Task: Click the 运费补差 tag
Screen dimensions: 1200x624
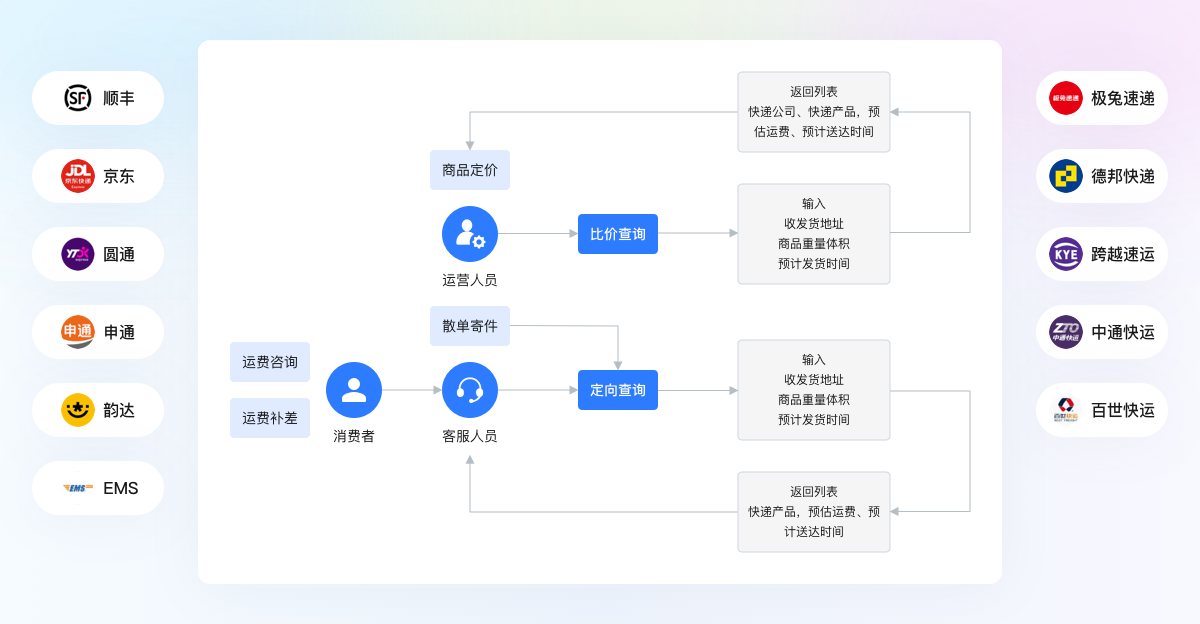Action: point(270,418)
